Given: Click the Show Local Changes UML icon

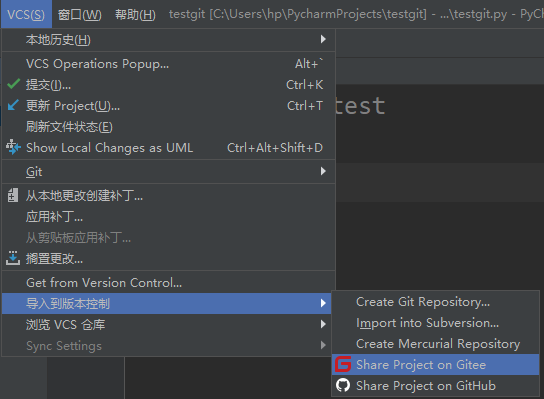Looking at the screenshot, I should 13,147.
